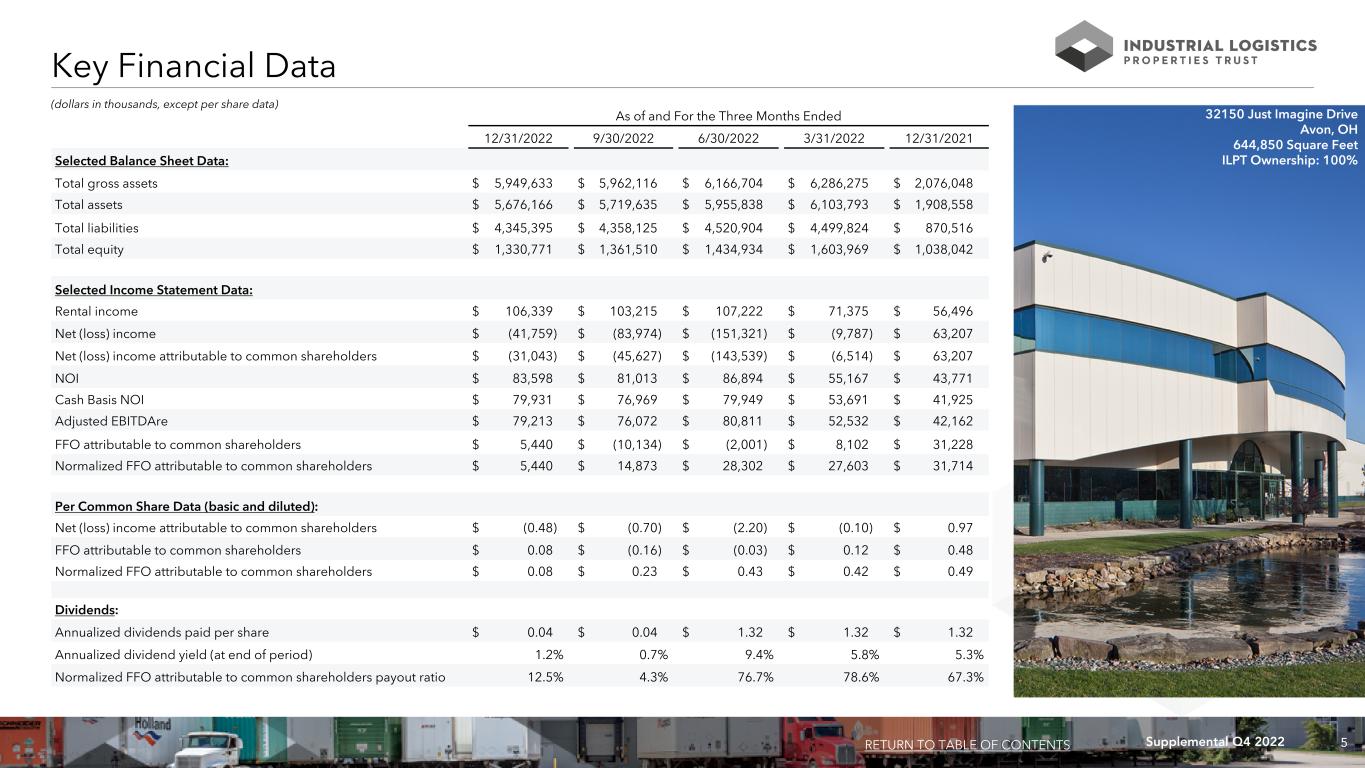The width and height of the screenshot is (1365, 768).
Task: Select the 6/30/2022 column header
Action: [727, 138]
